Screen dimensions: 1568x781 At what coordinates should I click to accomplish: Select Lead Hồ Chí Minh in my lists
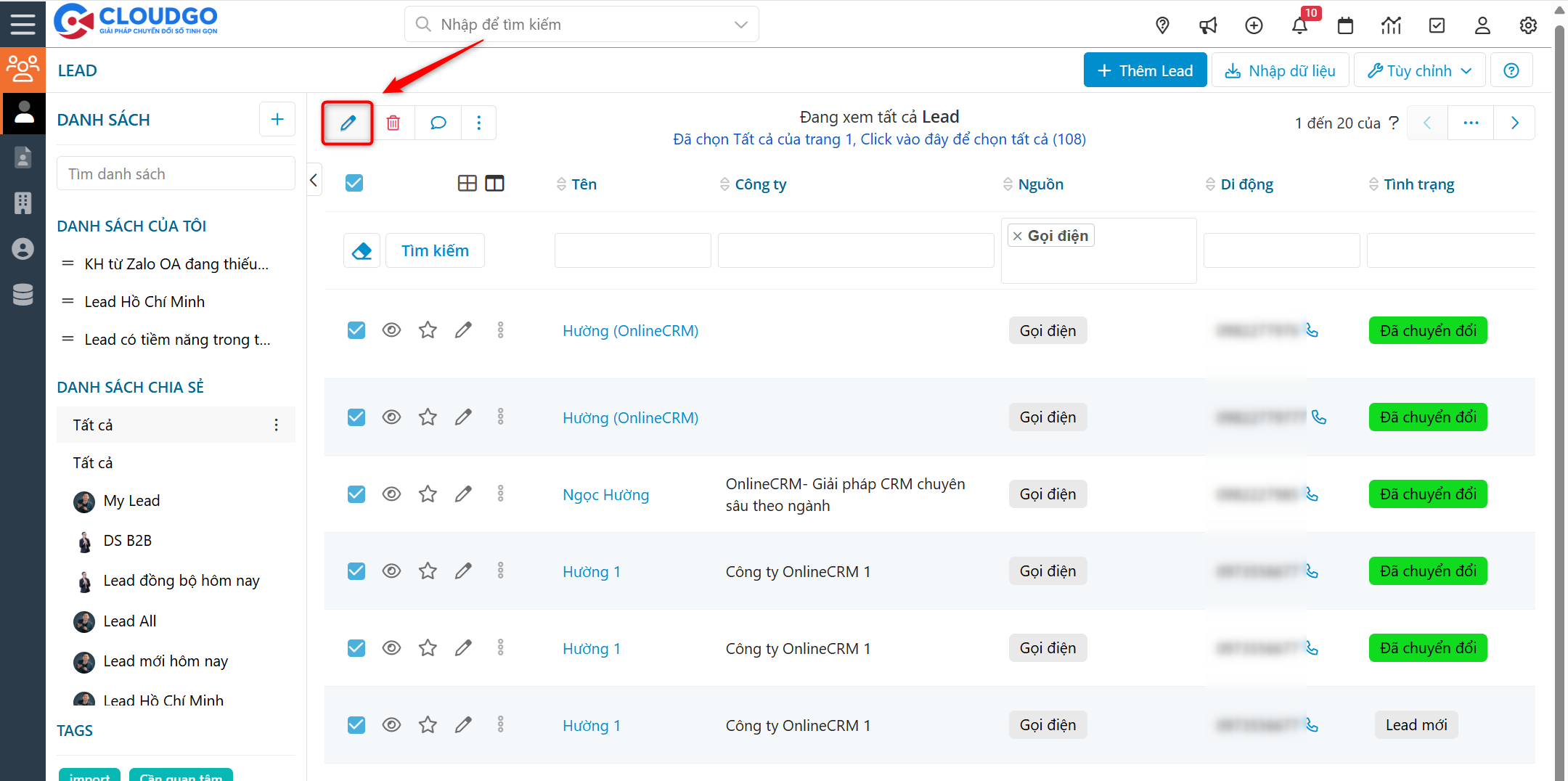144,301
